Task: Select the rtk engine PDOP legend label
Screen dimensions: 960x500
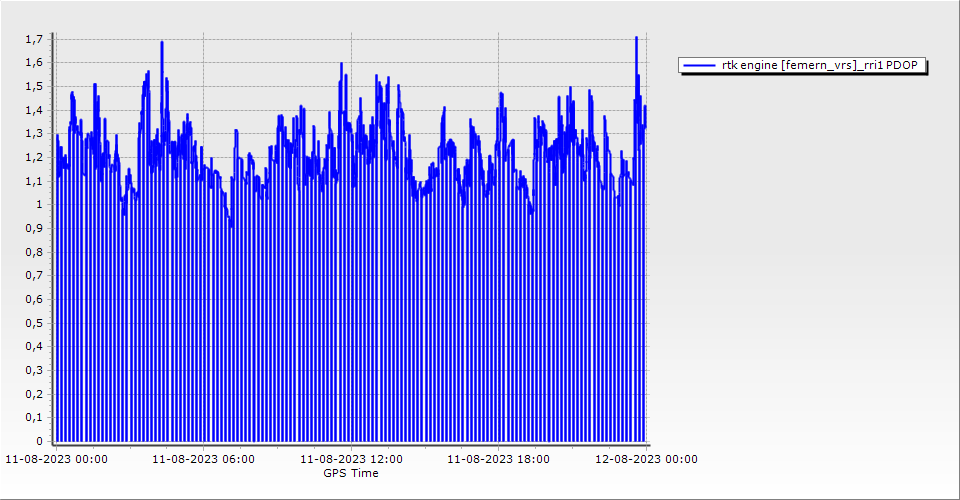Action: pyautogui.click(x=819, y=65)
